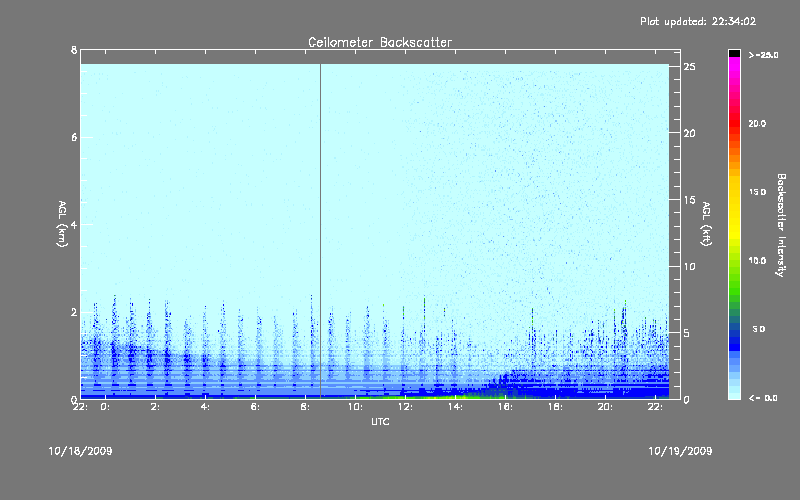The width and height of the screenshot is (800, 500).
Task: Click the black top of the colorbar
Action: [734, 53]
